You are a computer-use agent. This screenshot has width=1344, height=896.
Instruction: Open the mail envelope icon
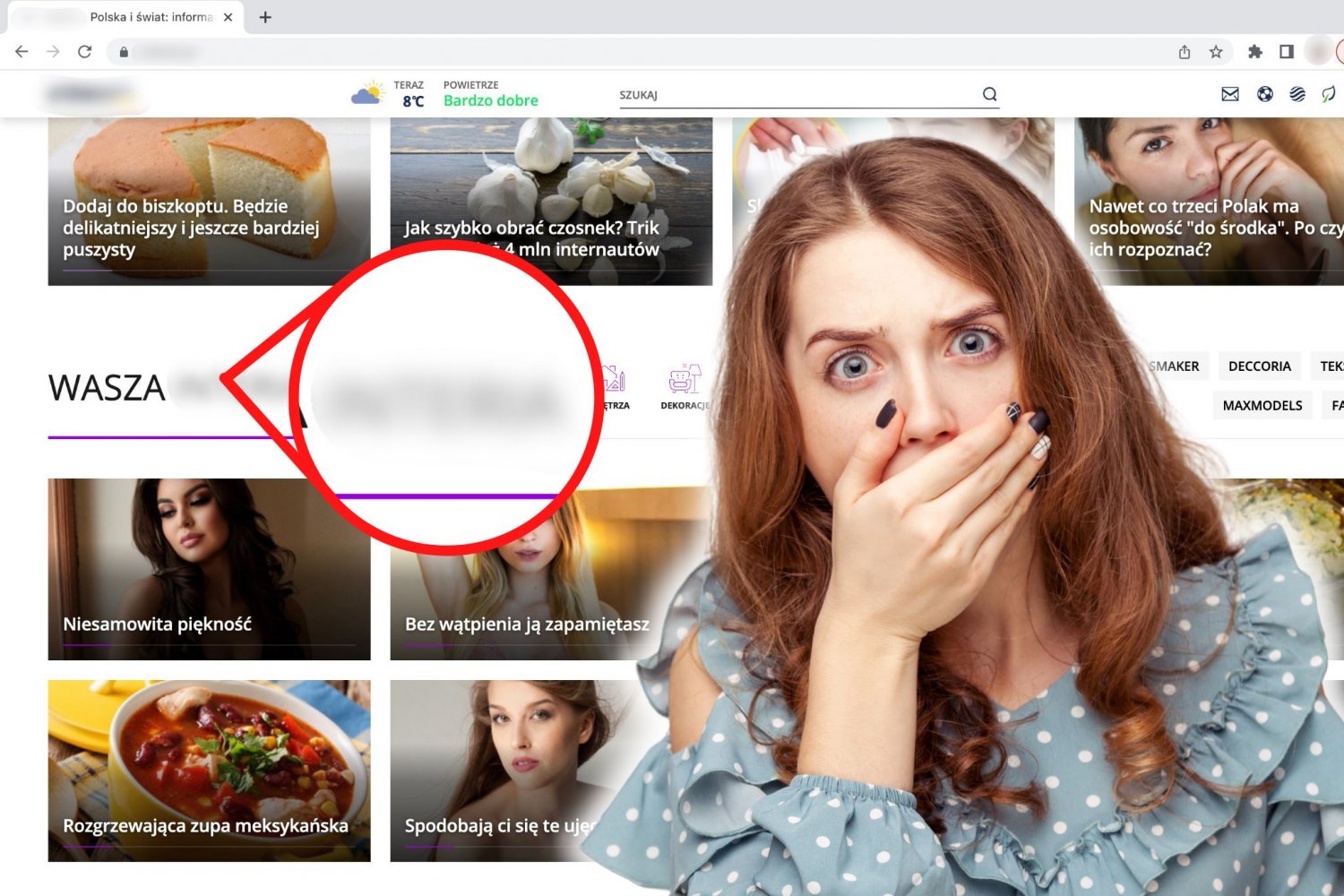click(x=1230, y=94)
